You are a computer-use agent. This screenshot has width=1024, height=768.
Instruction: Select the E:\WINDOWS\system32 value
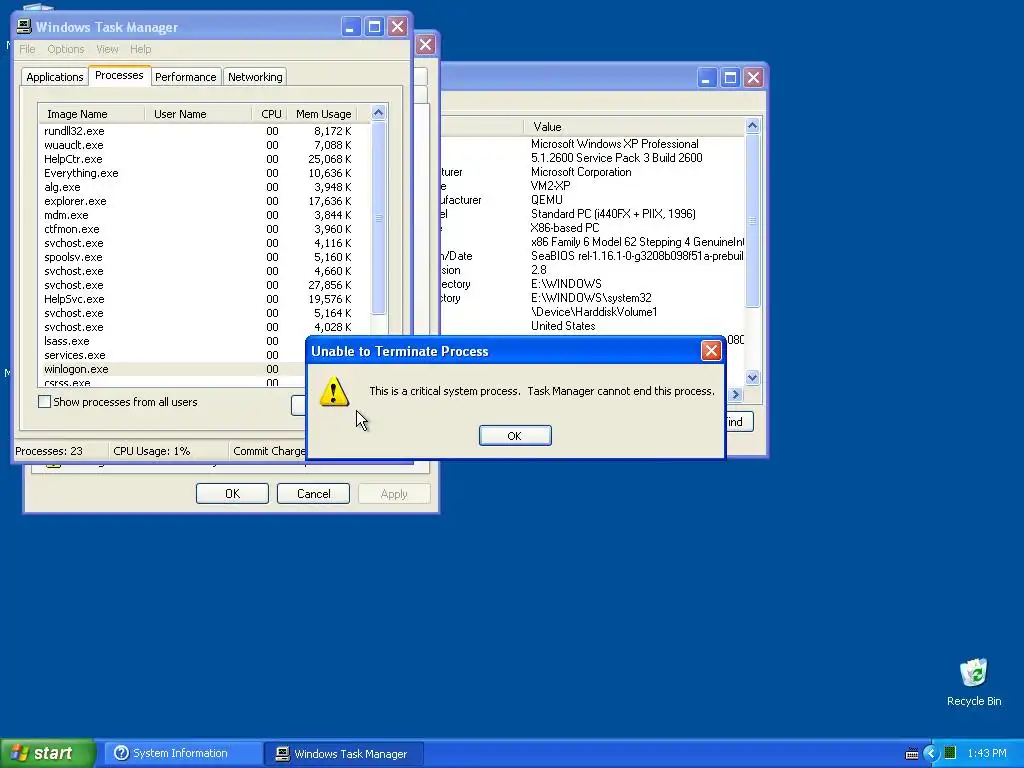pos(591,298)
